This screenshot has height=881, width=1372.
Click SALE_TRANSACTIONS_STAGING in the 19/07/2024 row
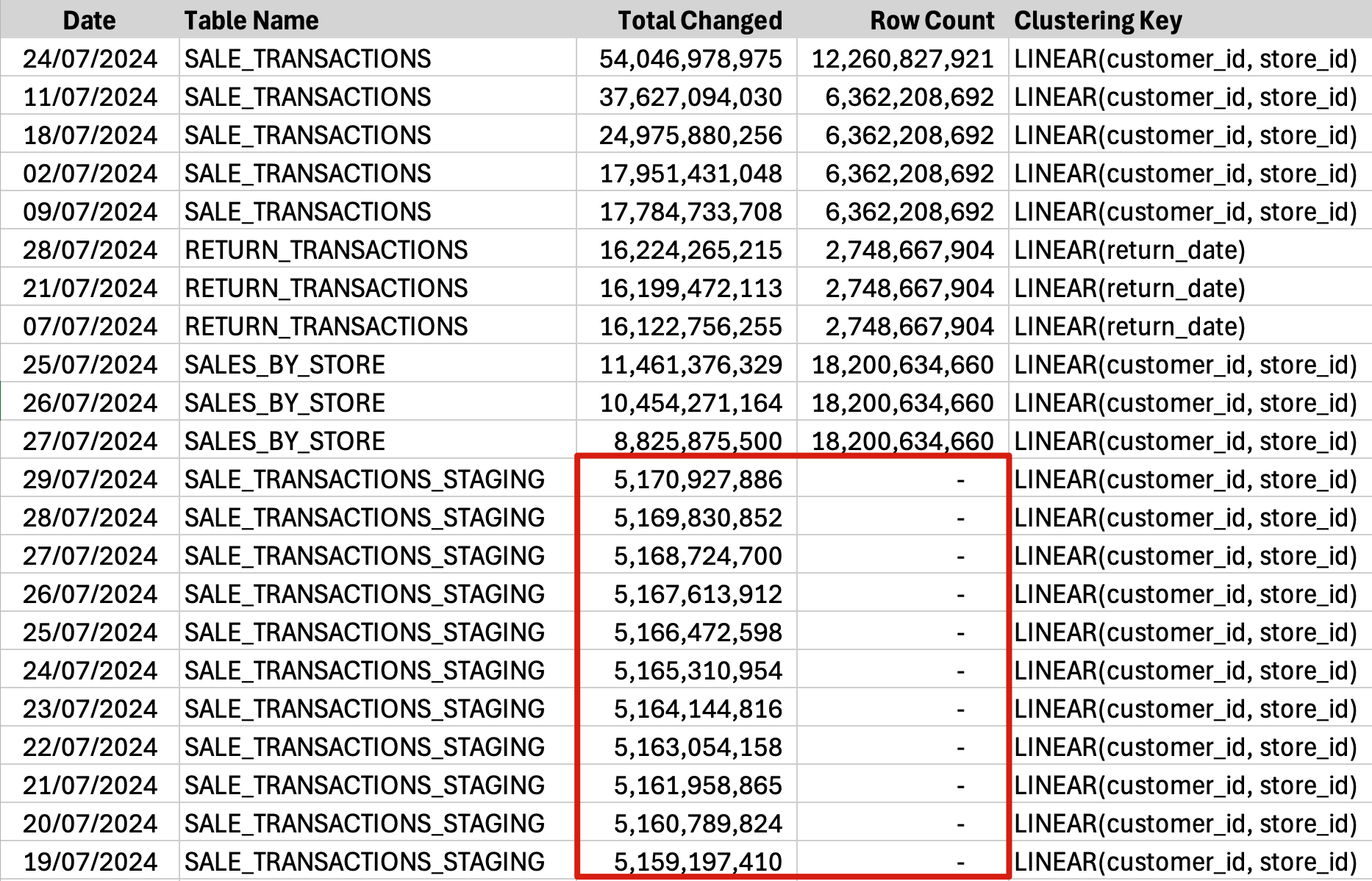point(377,861)
